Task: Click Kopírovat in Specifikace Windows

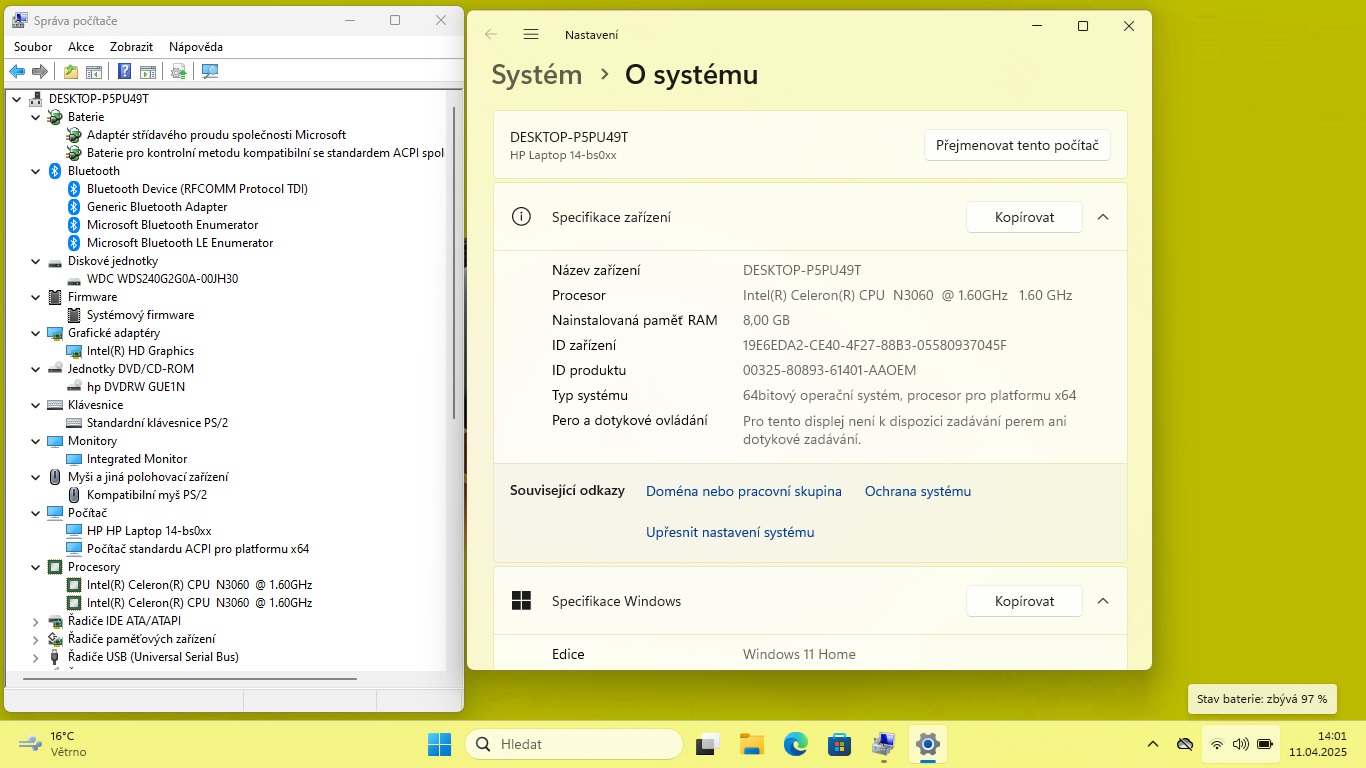Action: (x=1024, y=601)
